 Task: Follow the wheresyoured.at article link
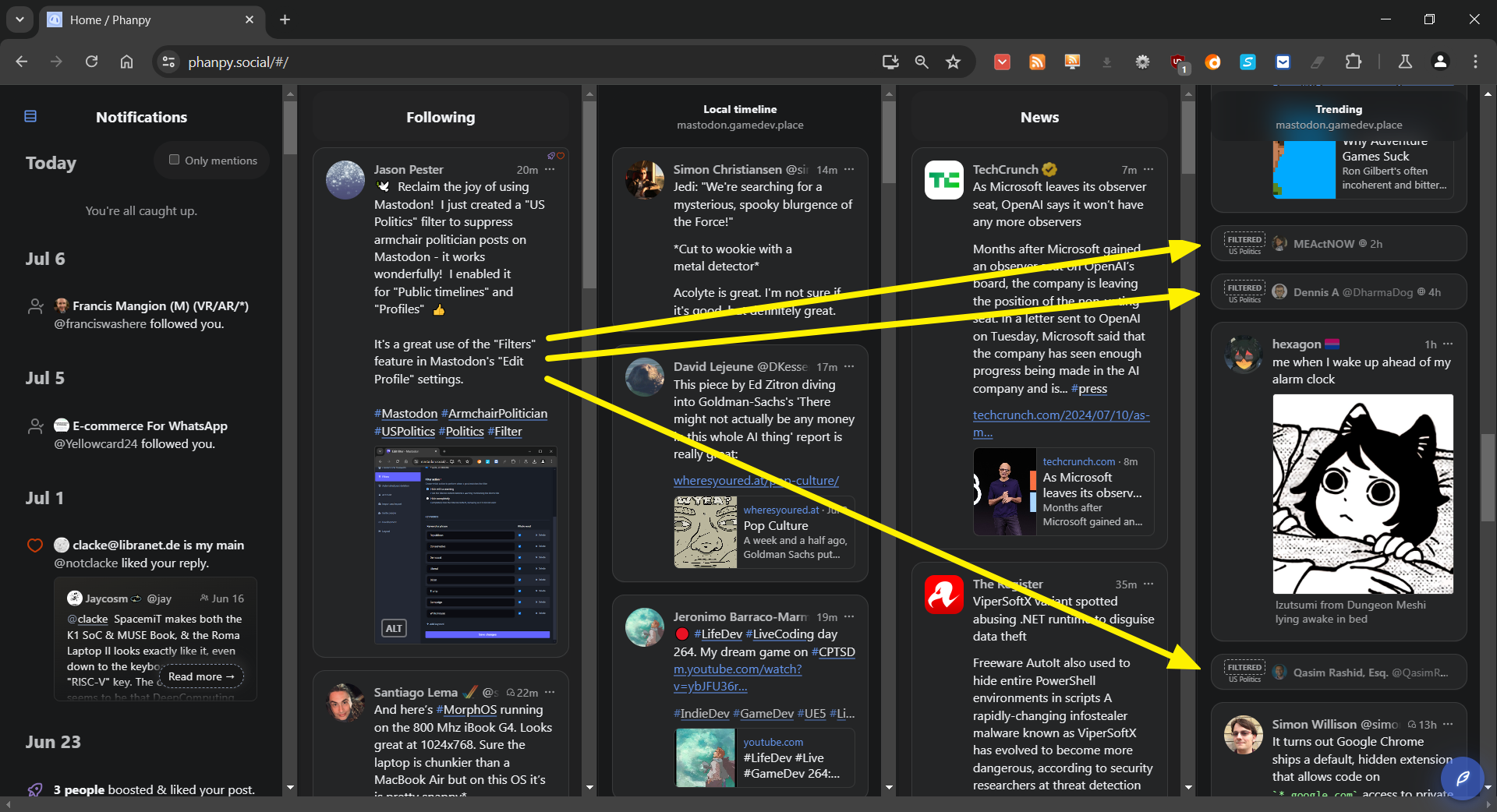click(756, 481)
